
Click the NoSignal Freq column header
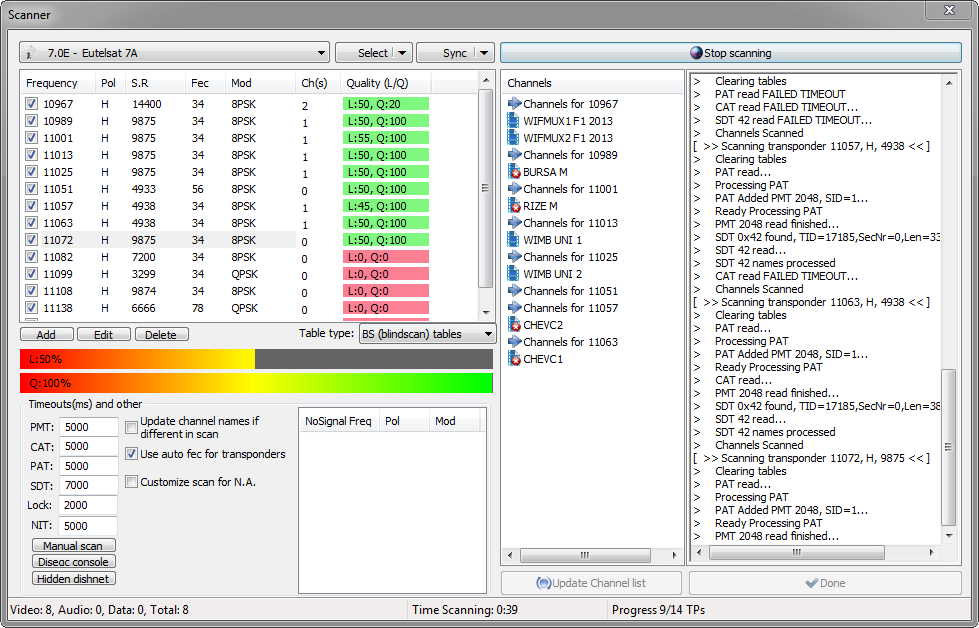(339, 421)
